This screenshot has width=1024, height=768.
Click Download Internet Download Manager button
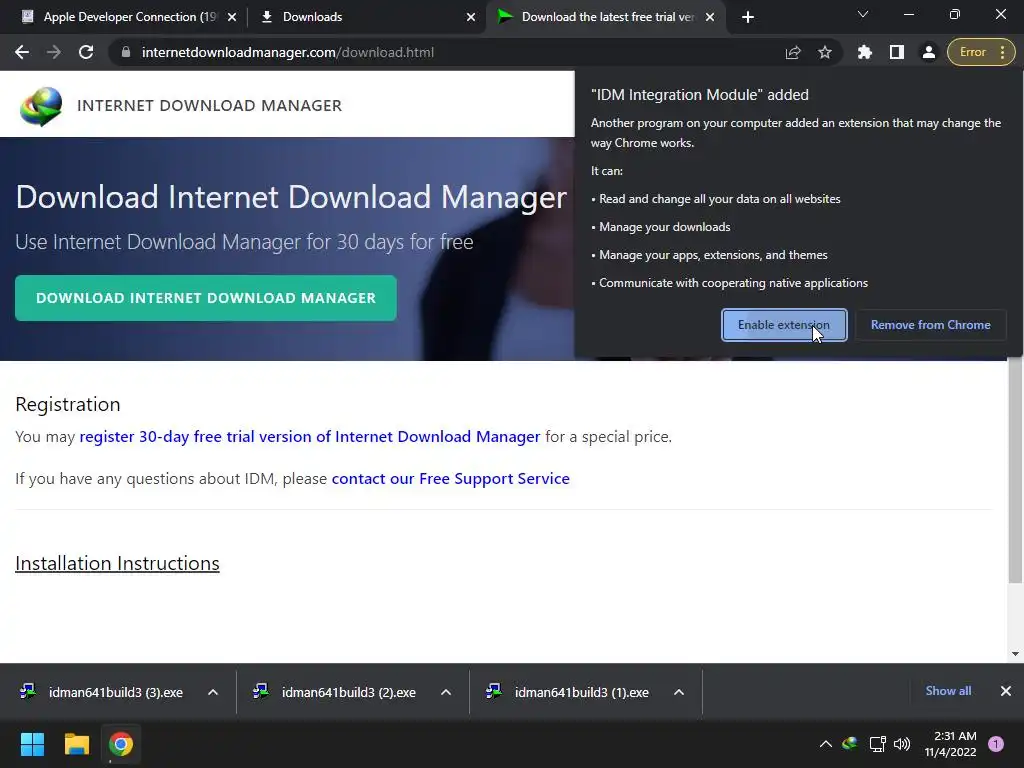206,298
